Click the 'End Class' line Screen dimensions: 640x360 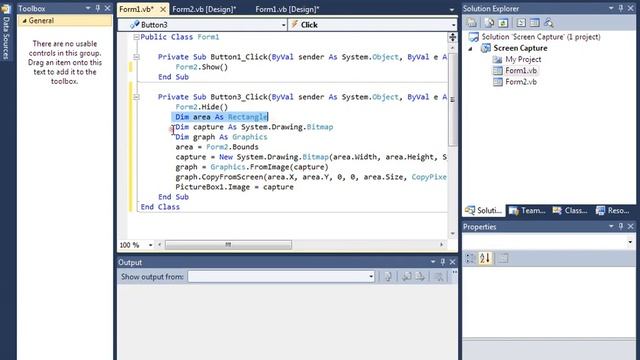click(160, 207)
